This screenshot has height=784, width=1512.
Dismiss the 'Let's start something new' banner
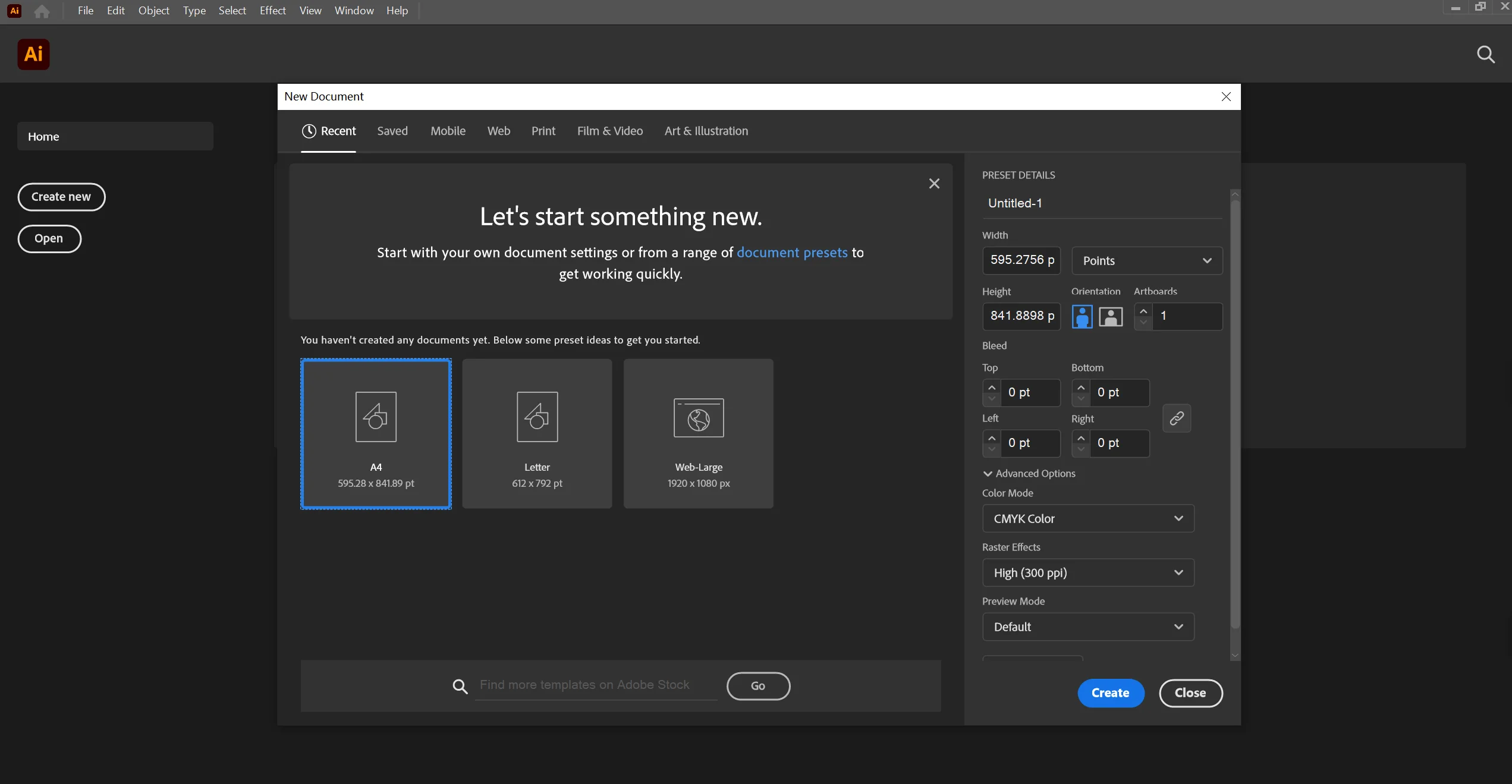(x=933, y=184)
